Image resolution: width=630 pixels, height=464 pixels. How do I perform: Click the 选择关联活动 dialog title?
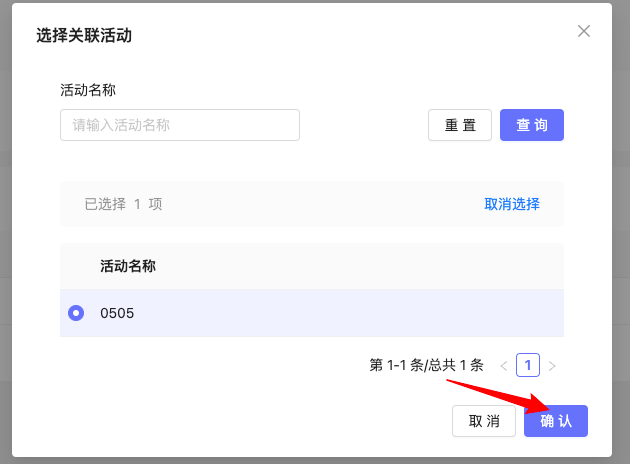click(84, 36)
